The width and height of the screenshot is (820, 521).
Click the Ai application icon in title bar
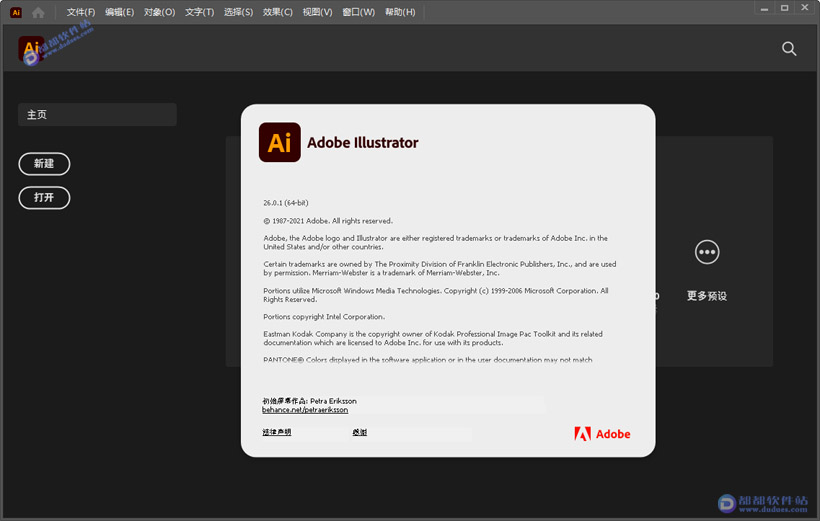(16, 12)
